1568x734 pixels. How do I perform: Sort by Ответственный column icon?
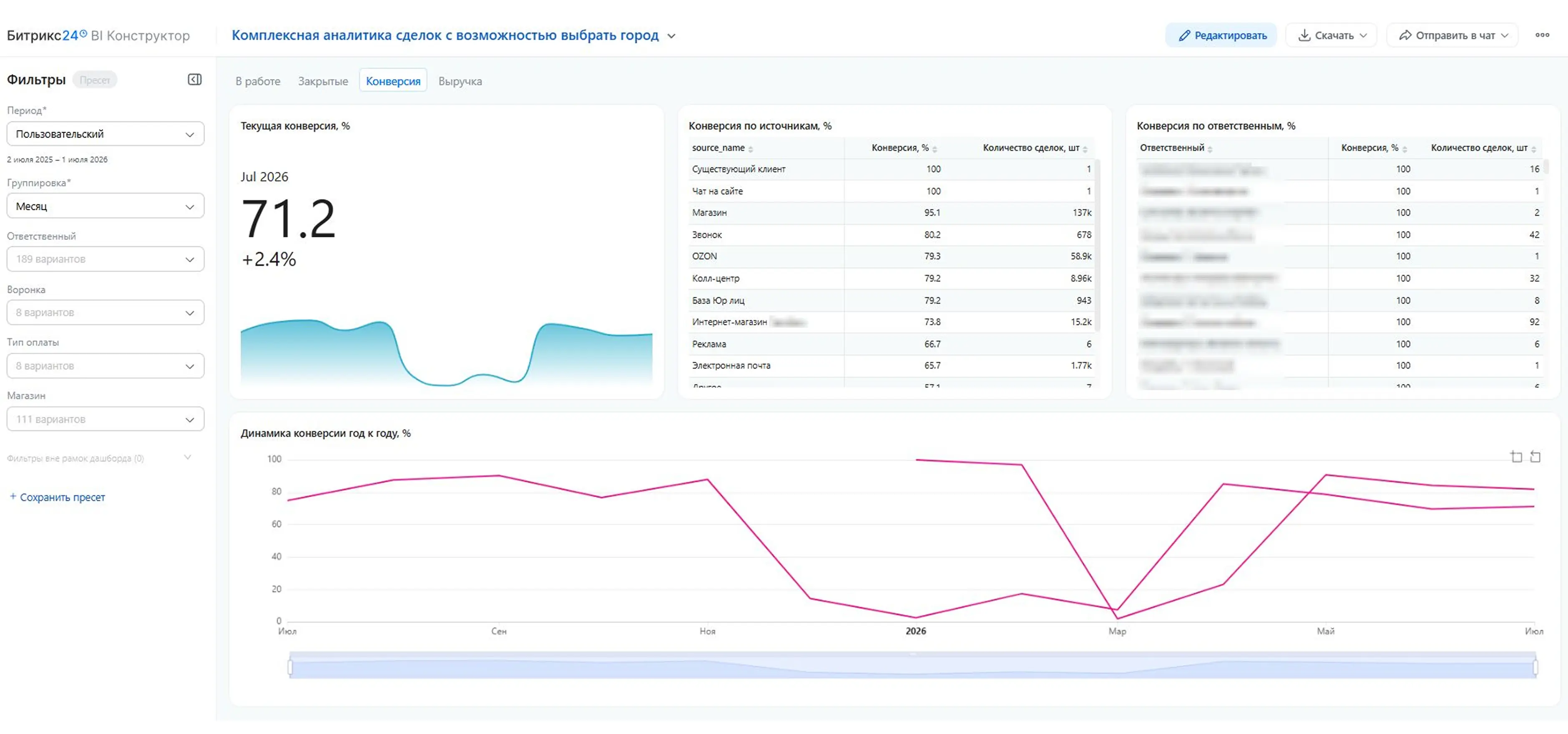[x=1210, y=149]
